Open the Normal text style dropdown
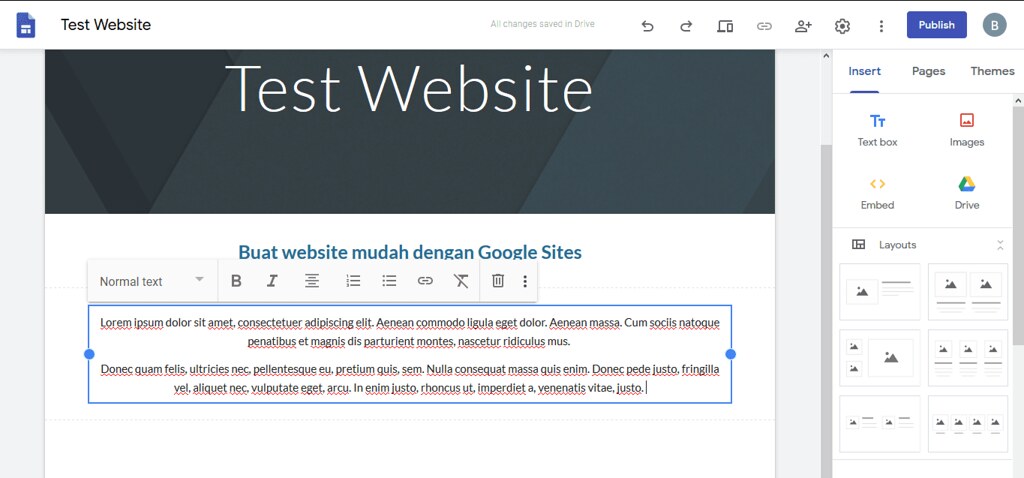The height and width of the screenshot is (478, 1024). coord(152,281)
